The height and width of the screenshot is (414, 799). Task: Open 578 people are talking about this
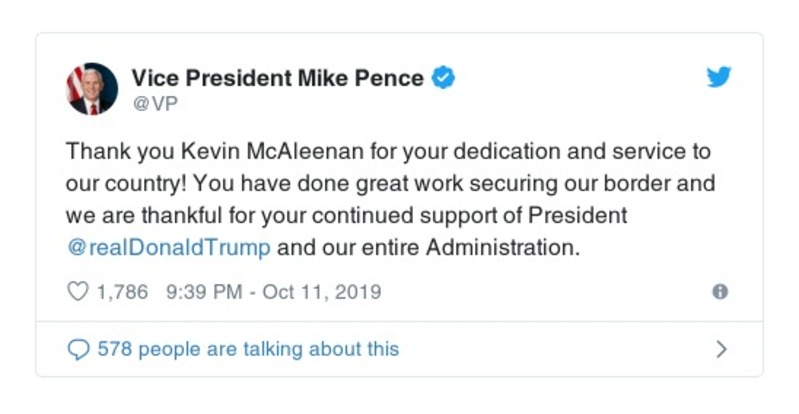pyautogui.click(x=247, y=349)
